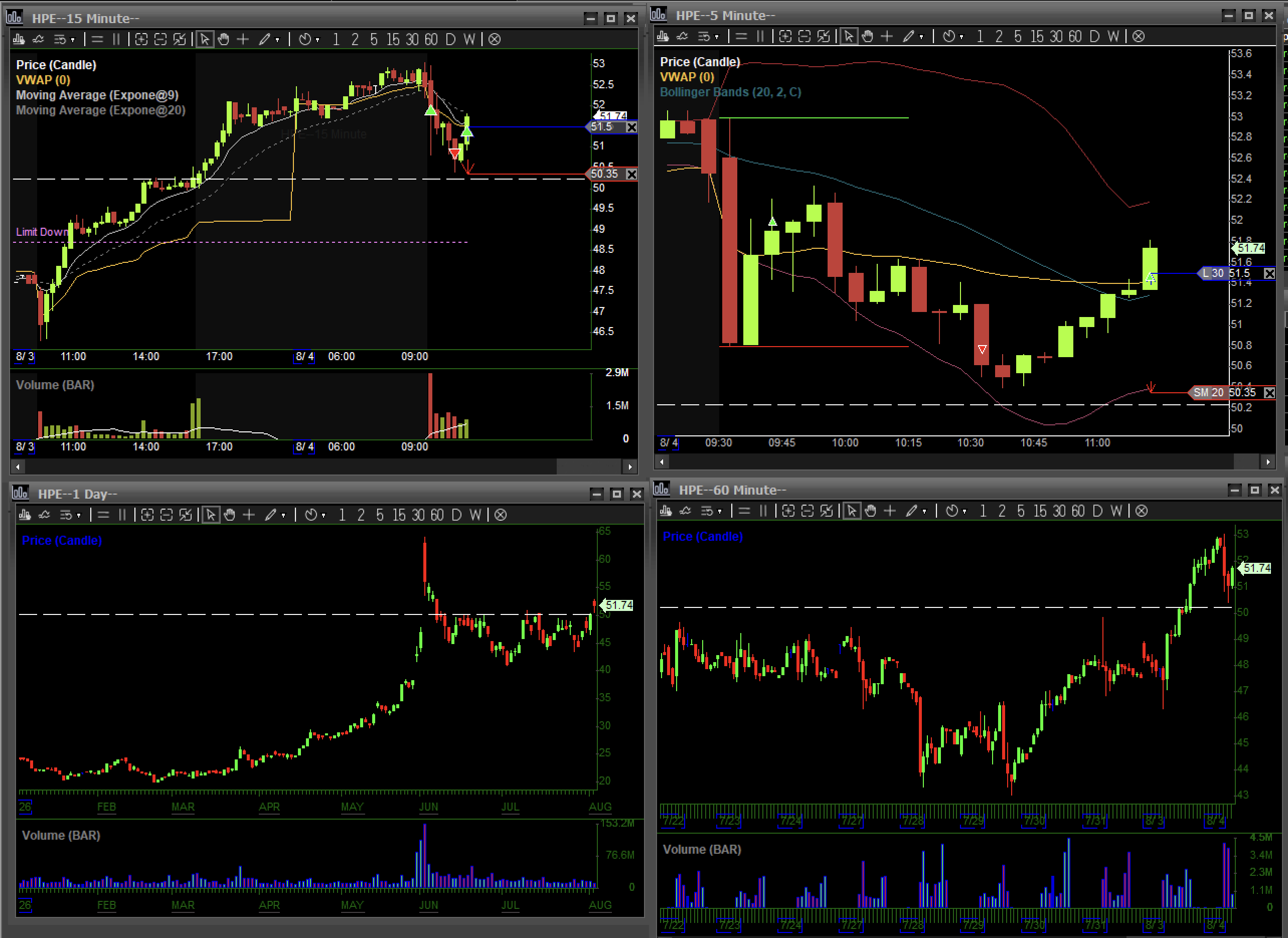Switch 15 Minute chart to 30-minute interval

412,39
